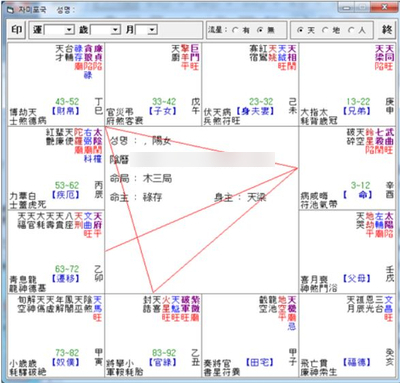Click the 壬戌 stem-branch label
The width and height of the screenshot is (400, 383).
(390, 273)
